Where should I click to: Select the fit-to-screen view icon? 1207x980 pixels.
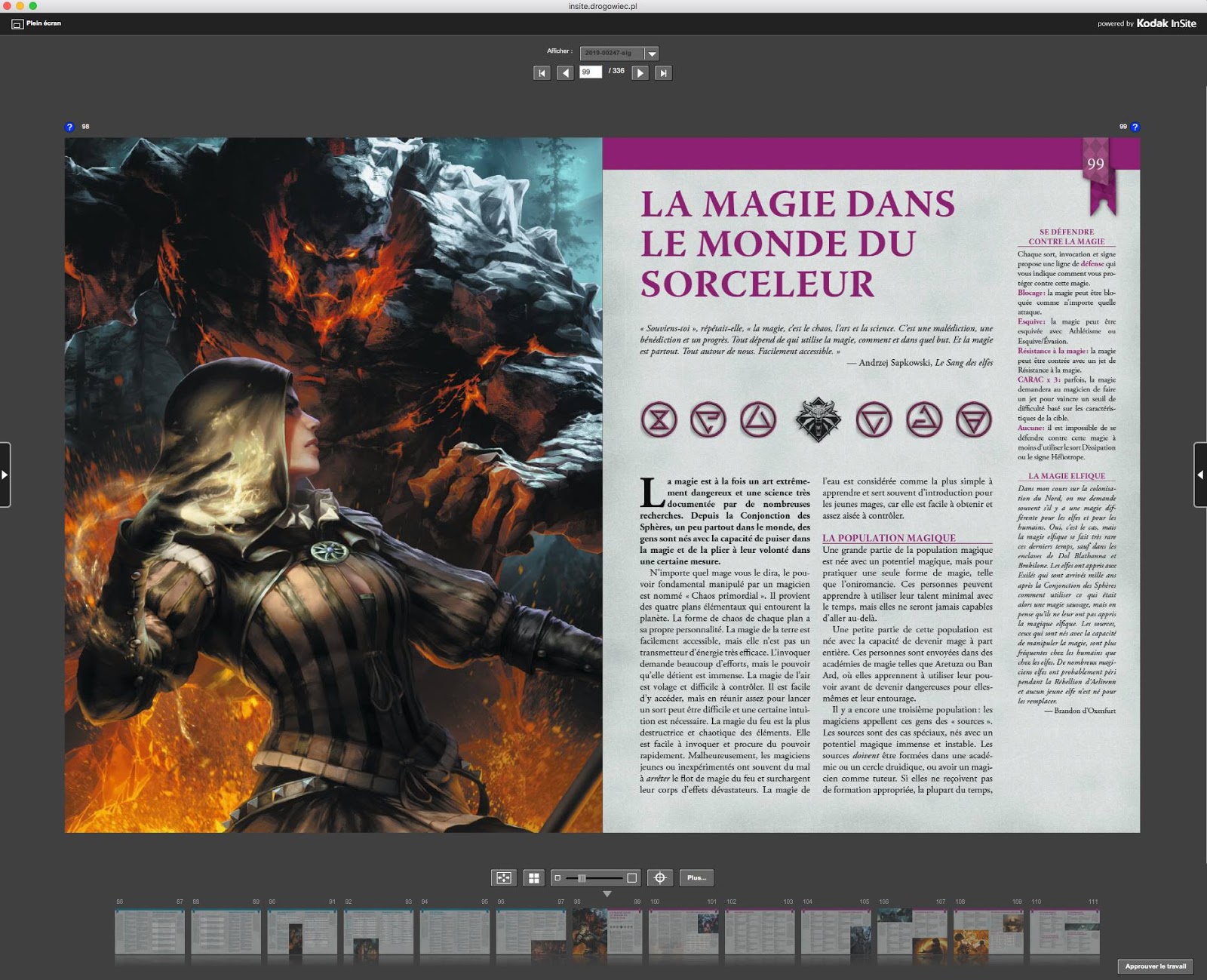(504, 877)
